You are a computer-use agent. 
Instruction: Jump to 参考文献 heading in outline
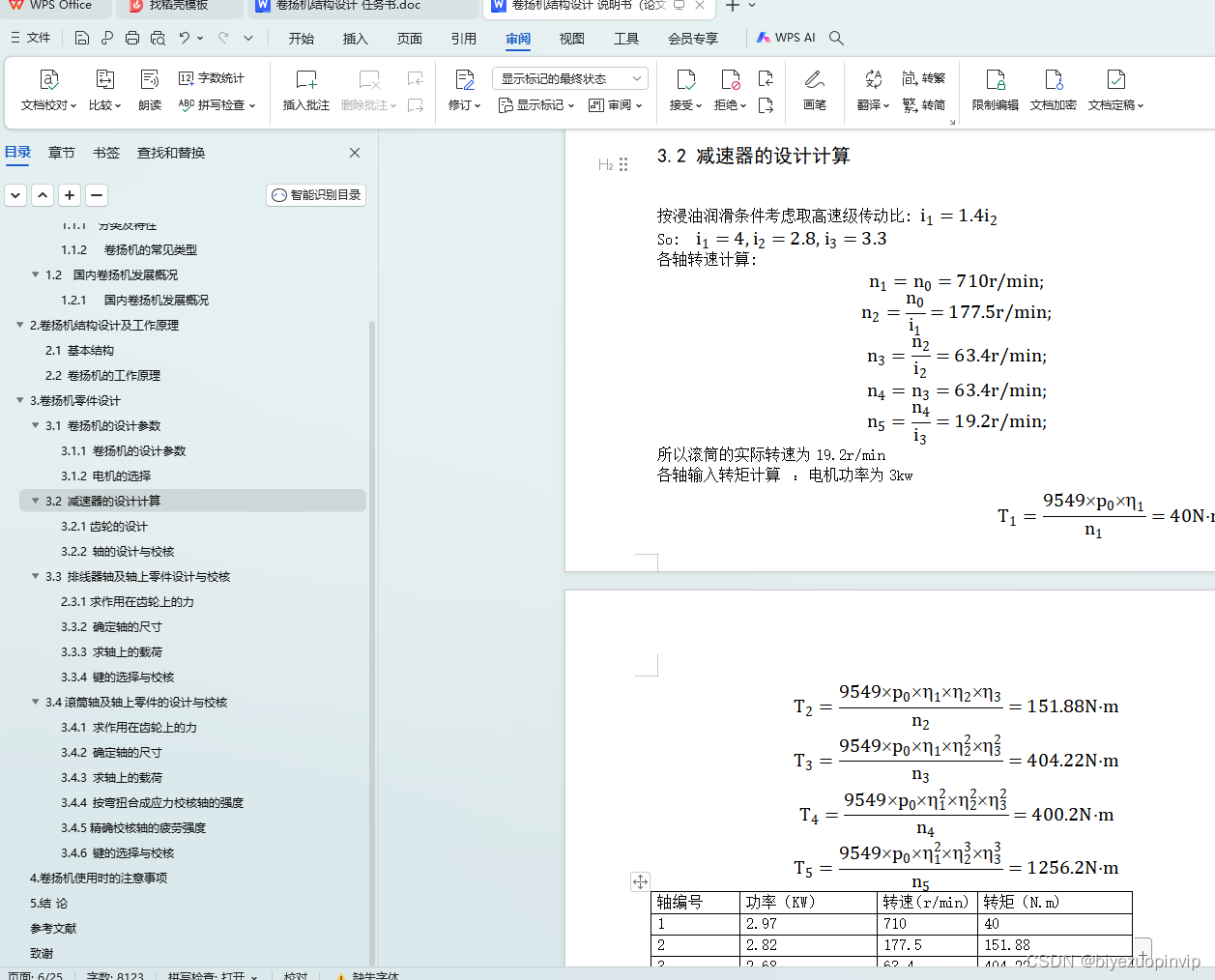53,928
